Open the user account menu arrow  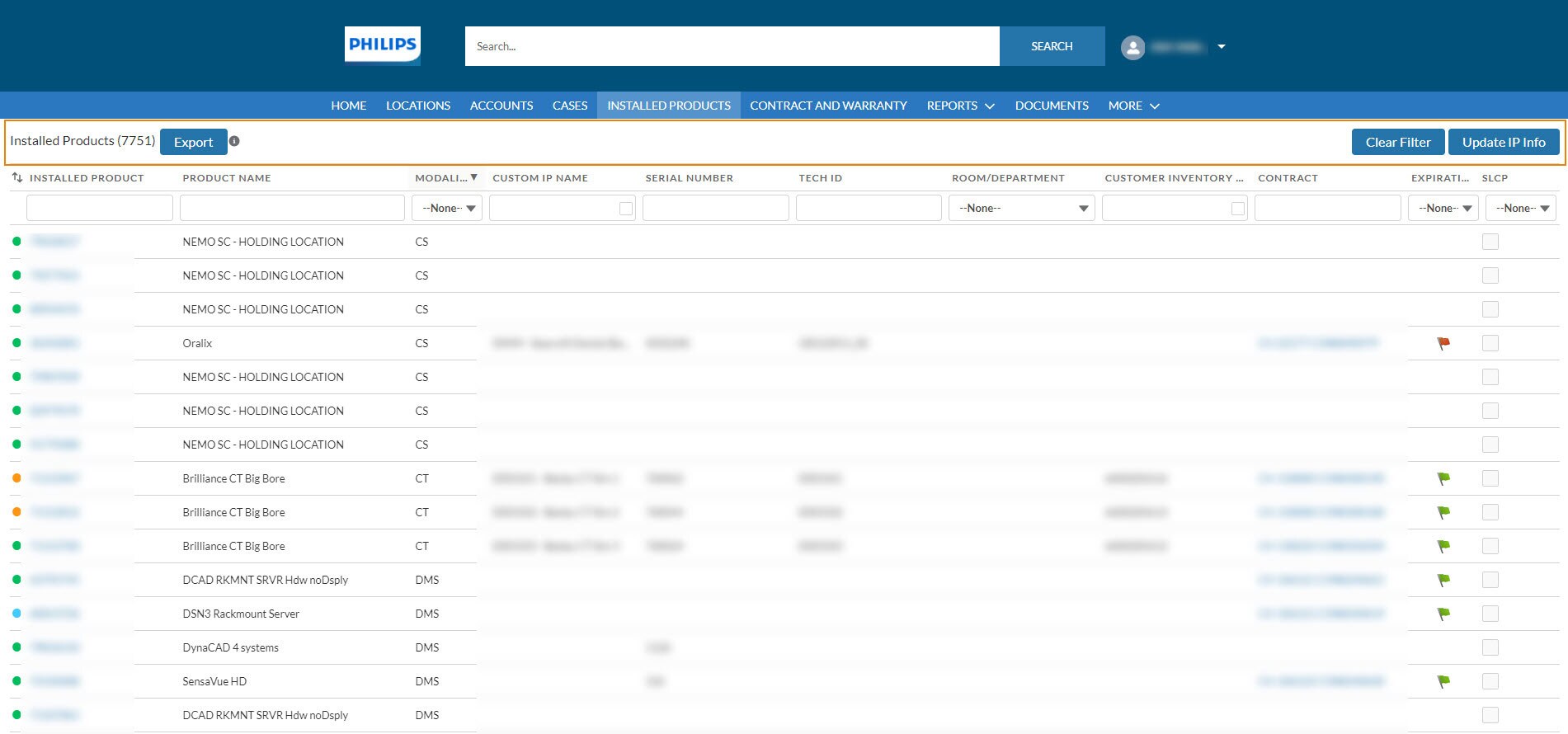[x=1222, y=47]
